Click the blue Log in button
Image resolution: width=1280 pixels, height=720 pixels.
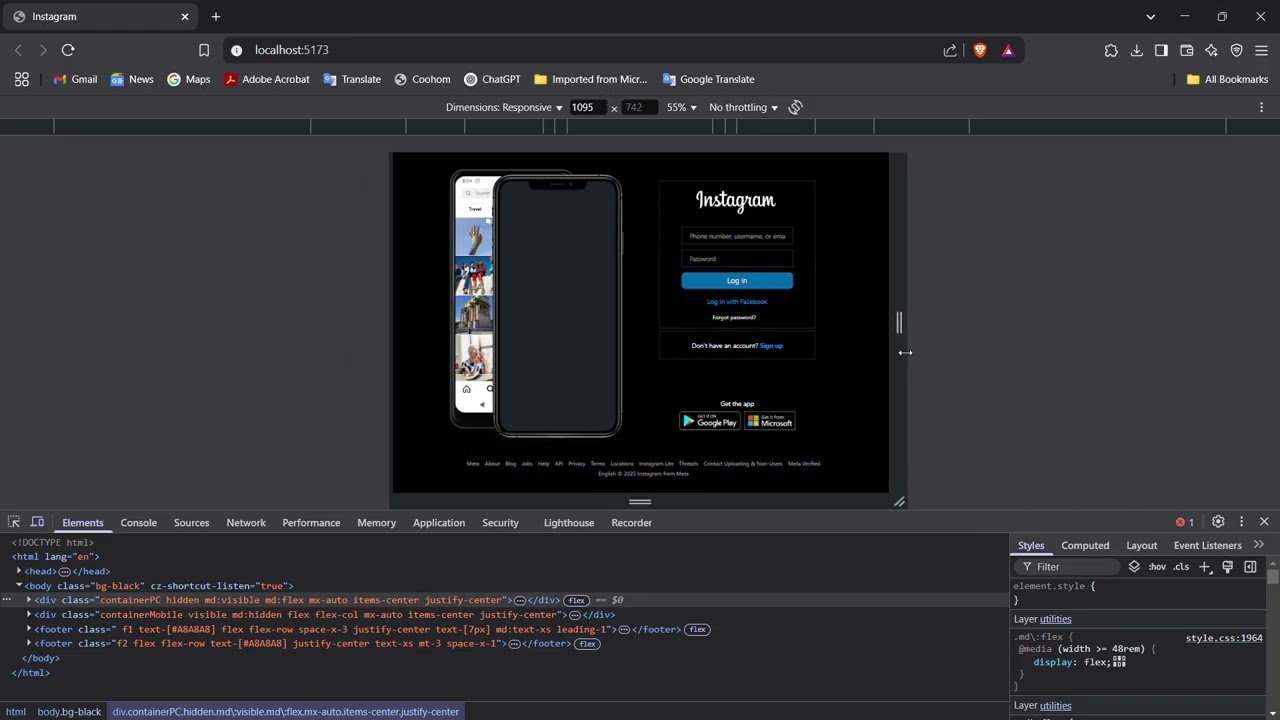(737, 281)
